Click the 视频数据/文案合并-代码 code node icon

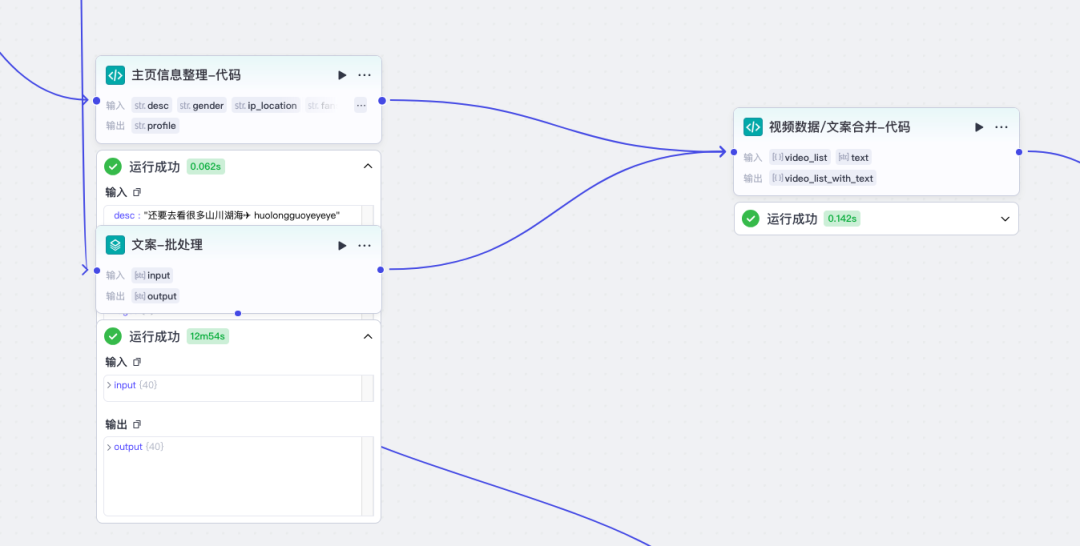752,127
